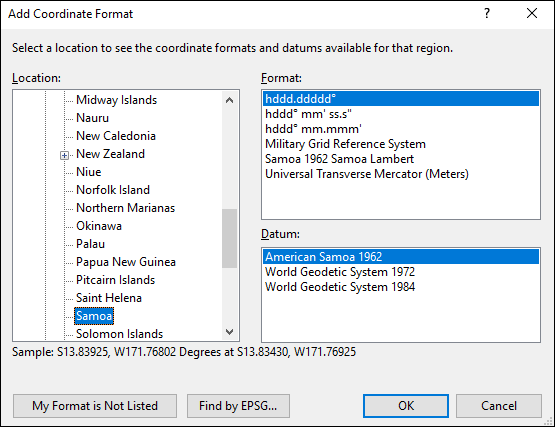Select the hddd° mm.mmm' format
This screenshot has height=427, width=555.
click(x=401, y=129)
